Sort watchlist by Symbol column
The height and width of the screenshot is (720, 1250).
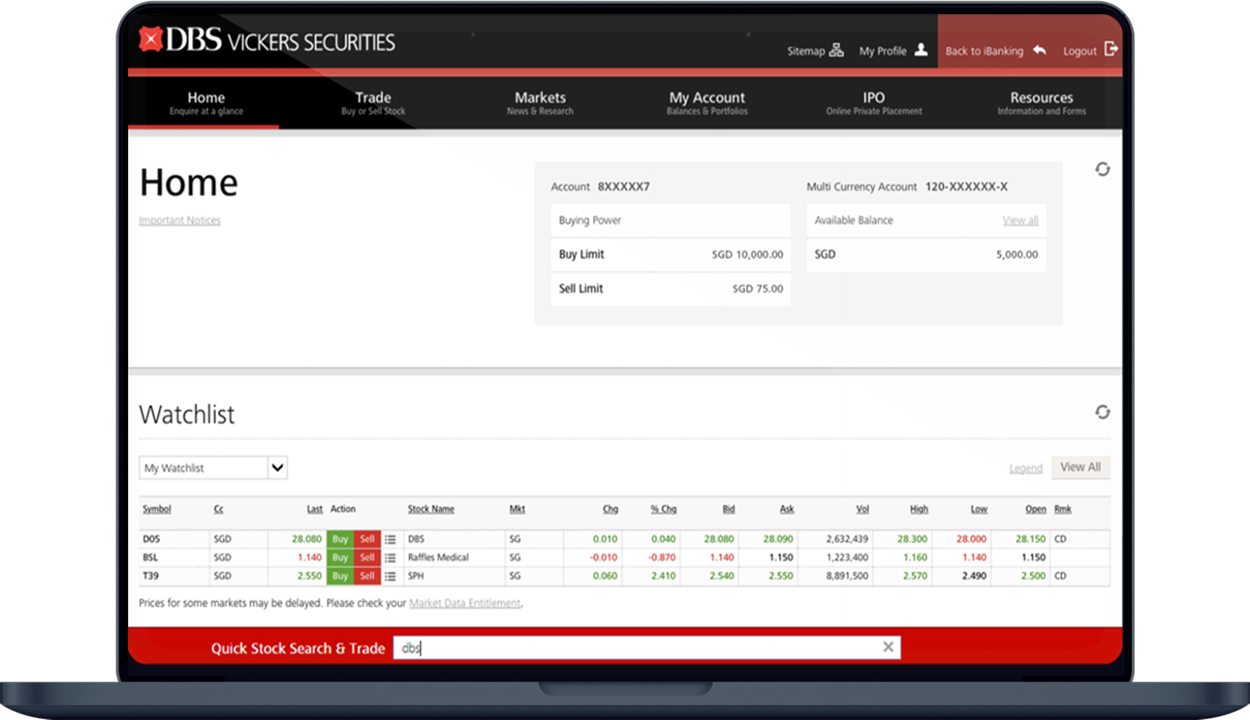(156, 509)
